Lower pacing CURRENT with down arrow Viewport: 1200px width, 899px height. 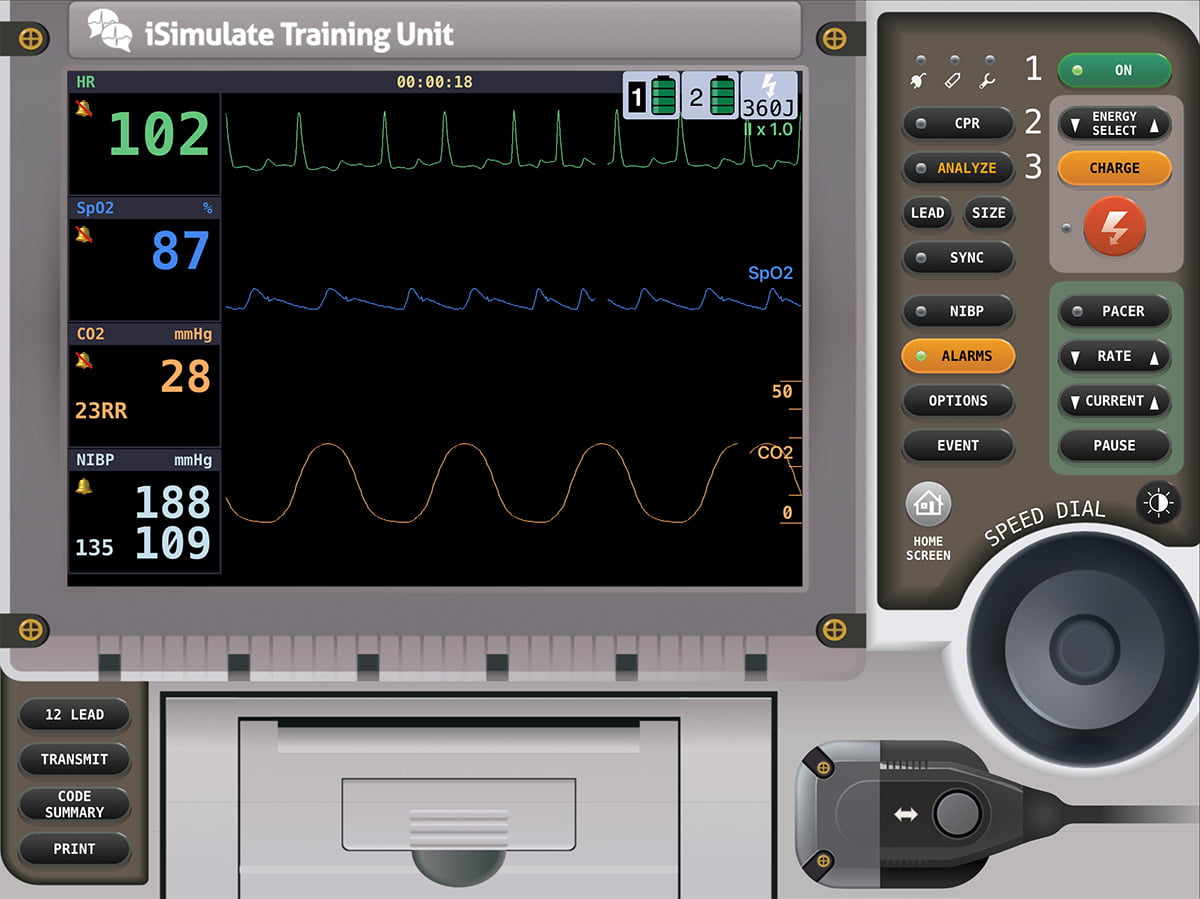(x=1075, y=402)
